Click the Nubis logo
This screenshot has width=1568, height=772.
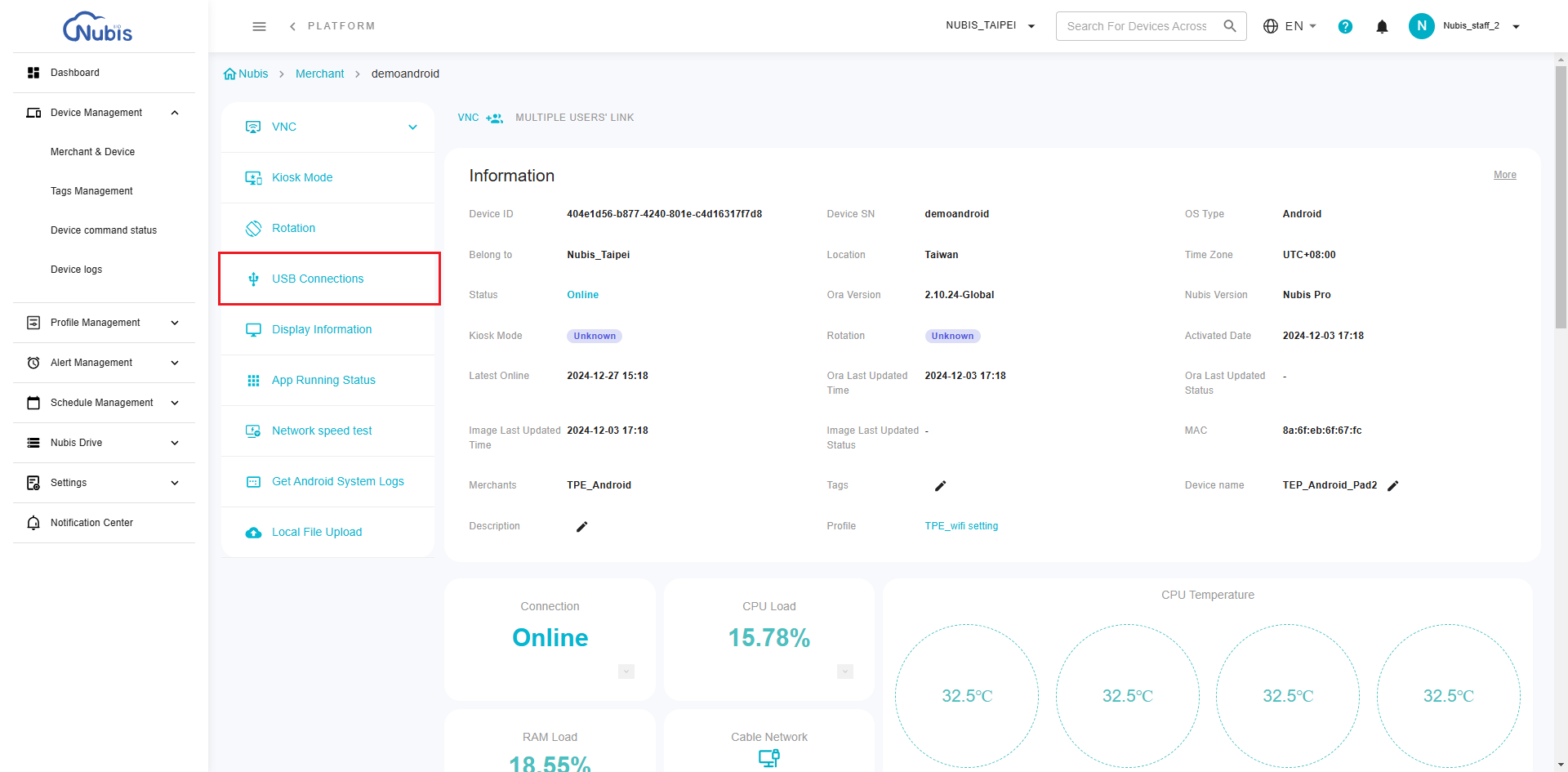click(x=97, y=27)
